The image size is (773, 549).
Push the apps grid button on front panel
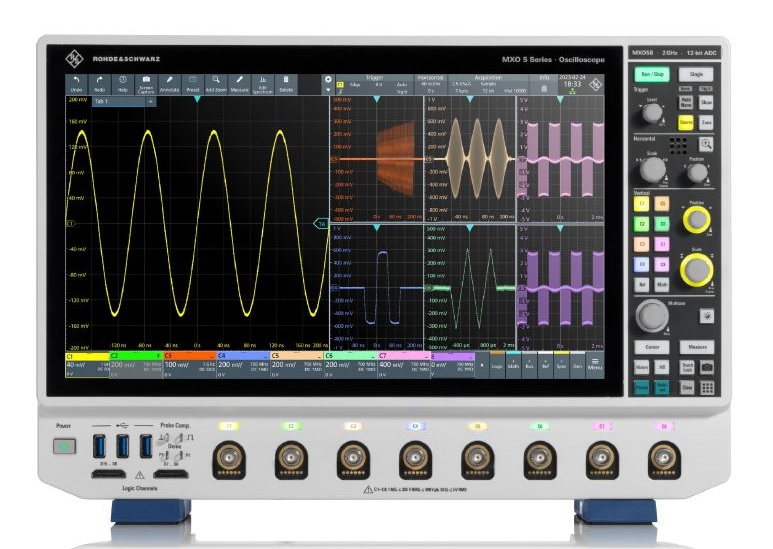click(x=707, y=388)
